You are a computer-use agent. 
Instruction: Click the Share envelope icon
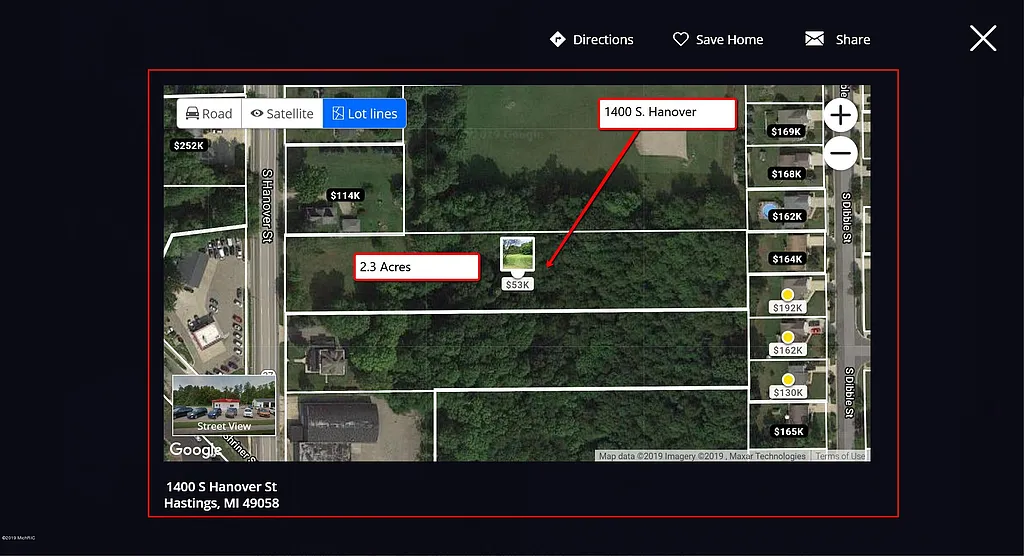pyautogui.click(x=815, y=39)
